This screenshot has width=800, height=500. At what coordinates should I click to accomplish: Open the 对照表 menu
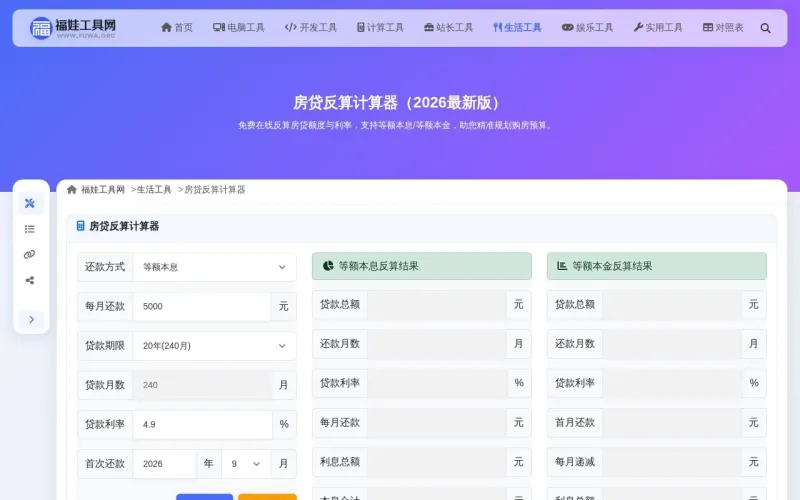coord(723,28)
